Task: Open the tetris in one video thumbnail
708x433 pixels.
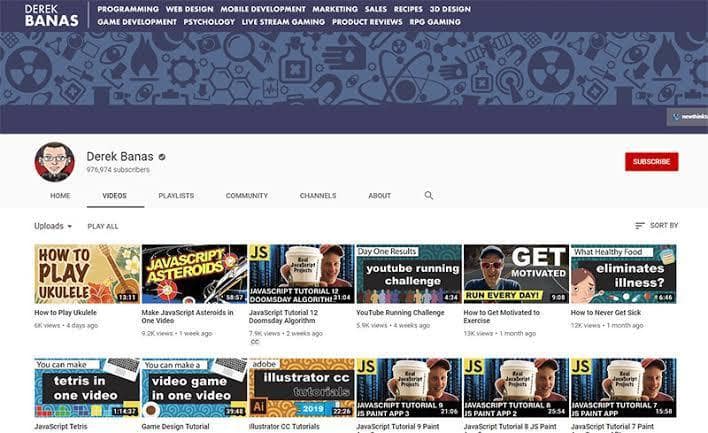Action: coord(87,388)
